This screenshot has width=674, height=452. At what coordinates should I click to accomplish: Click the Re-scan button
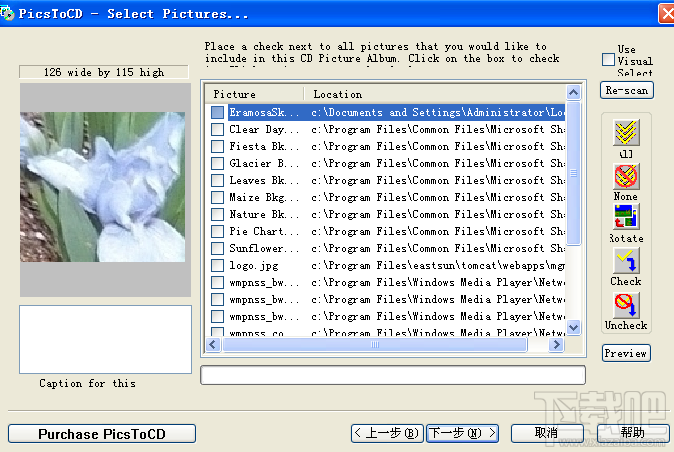pos(627,90)
